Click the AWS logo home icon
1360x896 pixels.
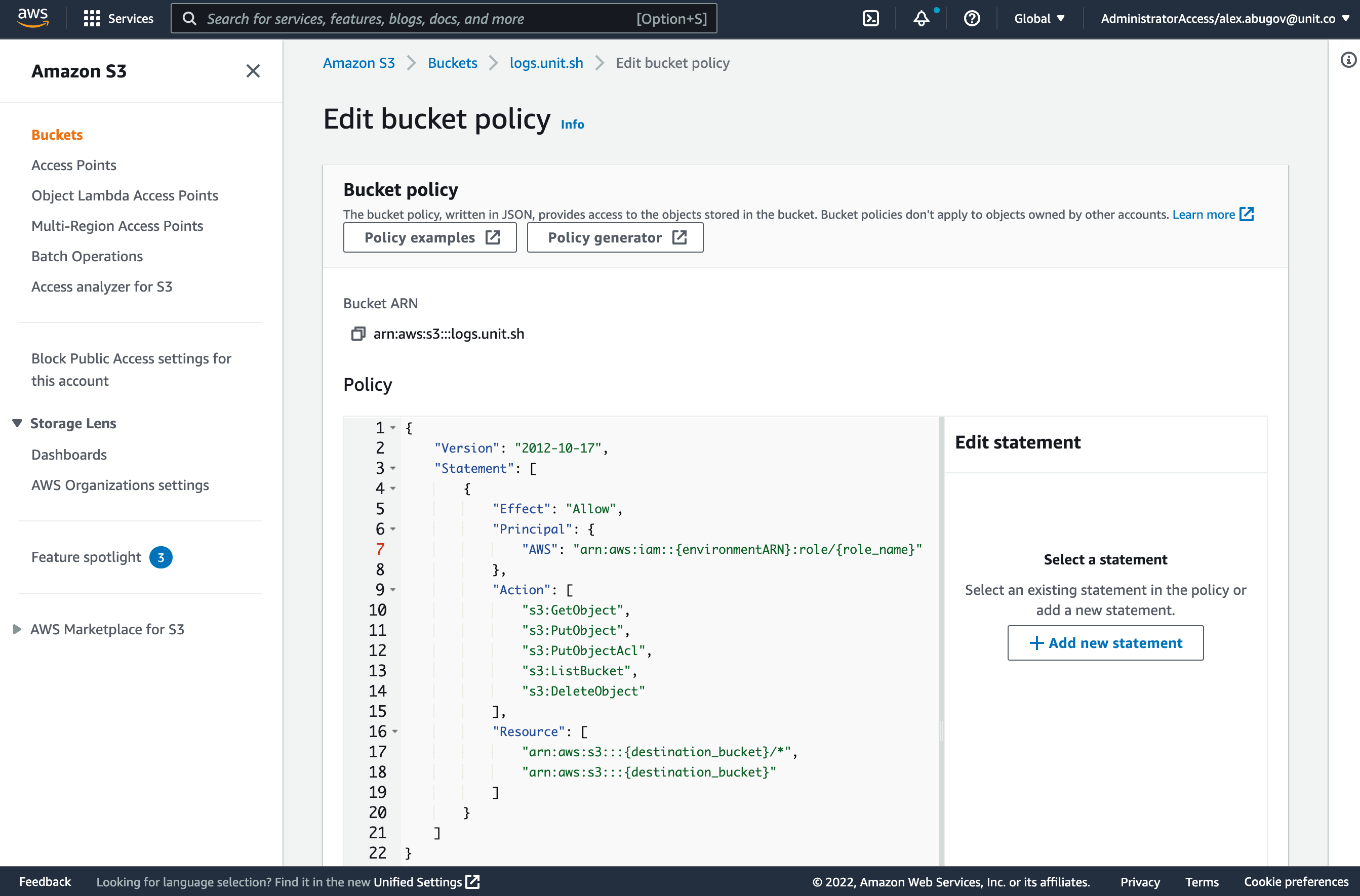33,18
